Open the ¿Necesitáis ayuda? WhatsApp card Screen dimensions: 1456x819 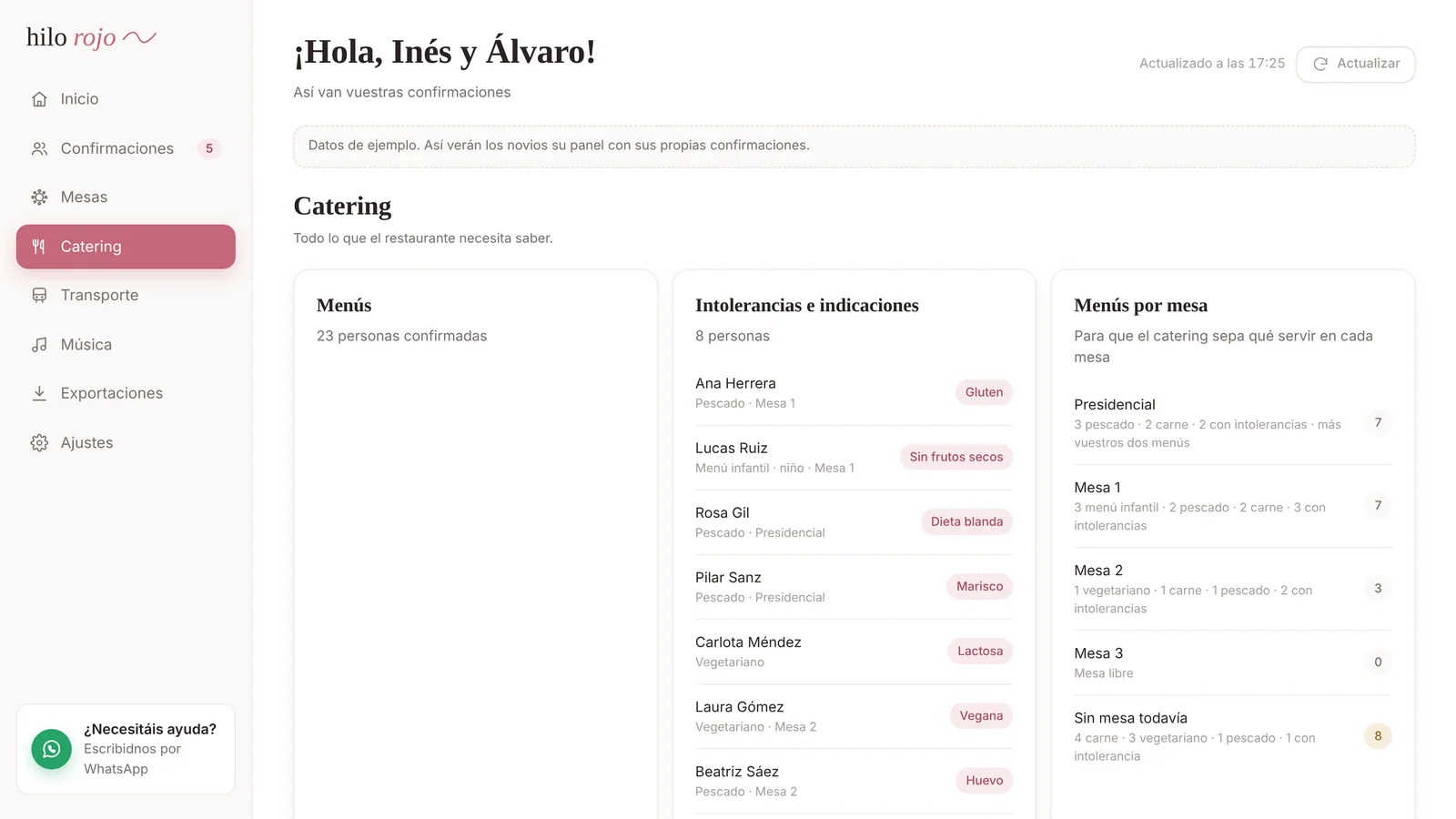126,749
